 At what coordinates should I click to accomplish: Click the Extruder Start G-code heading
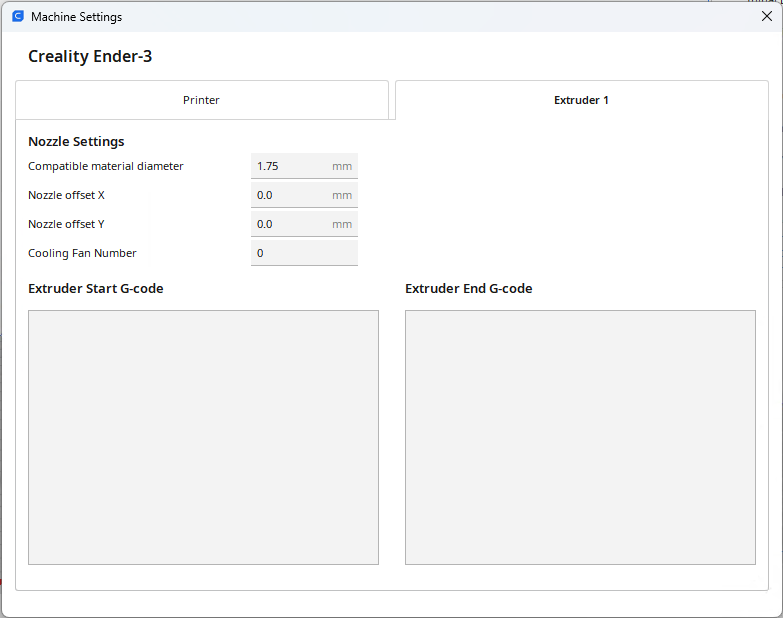click(x=96, y=289)
